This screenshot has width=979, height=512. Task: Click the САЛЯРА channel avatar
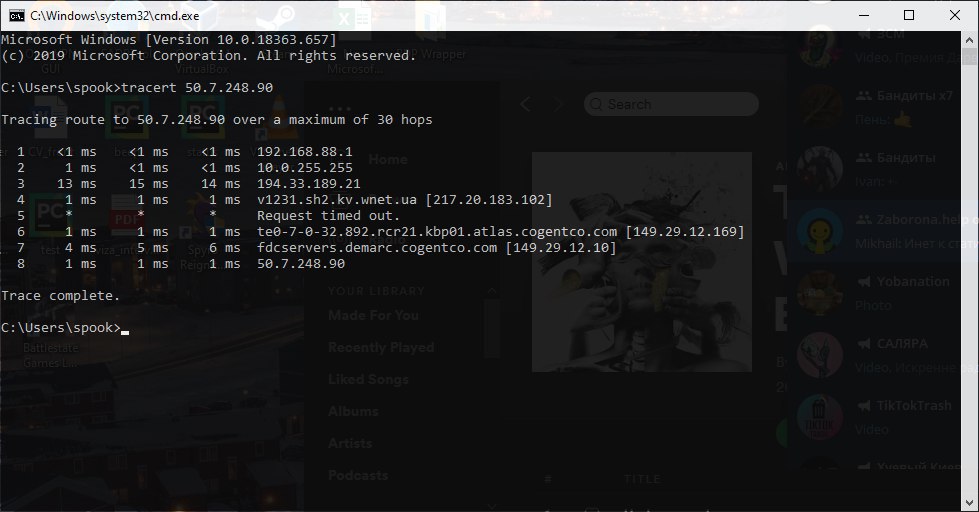(x=819, y=355)
